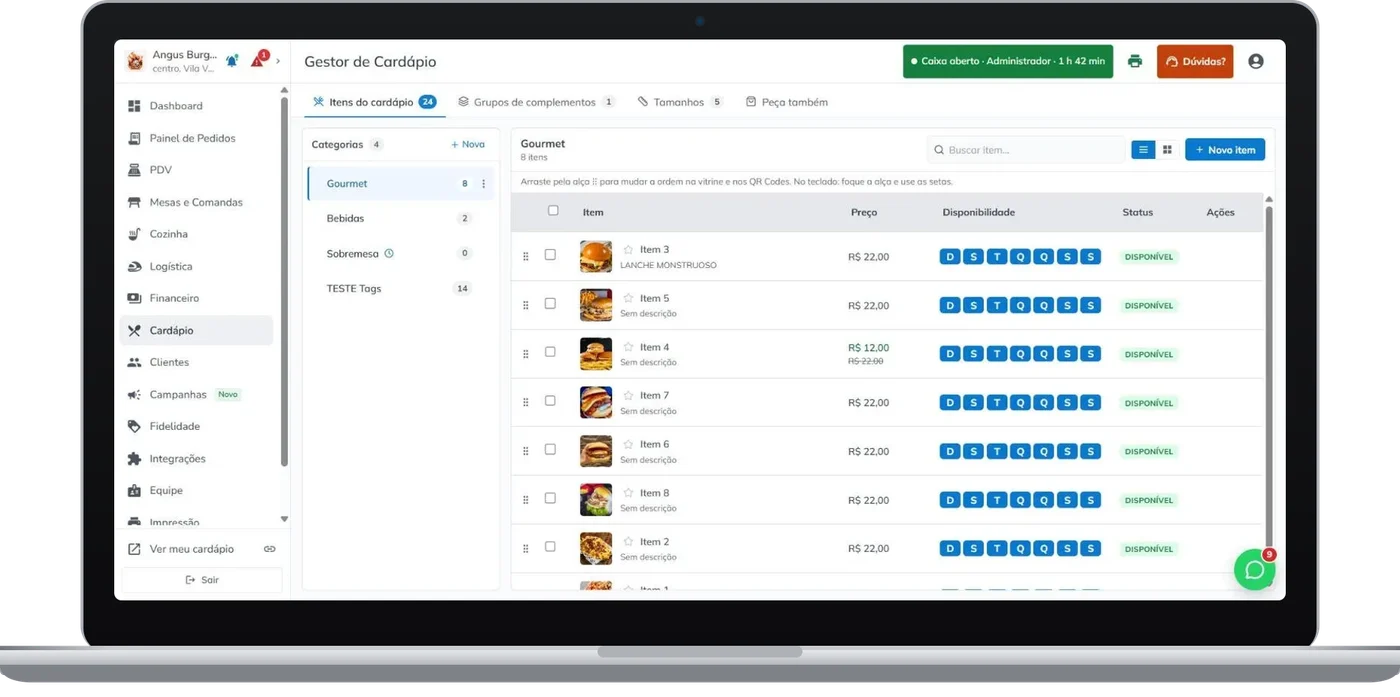Select the Bebidas category
Viewport: 1400px width, 697px height.
click(400, 218)
